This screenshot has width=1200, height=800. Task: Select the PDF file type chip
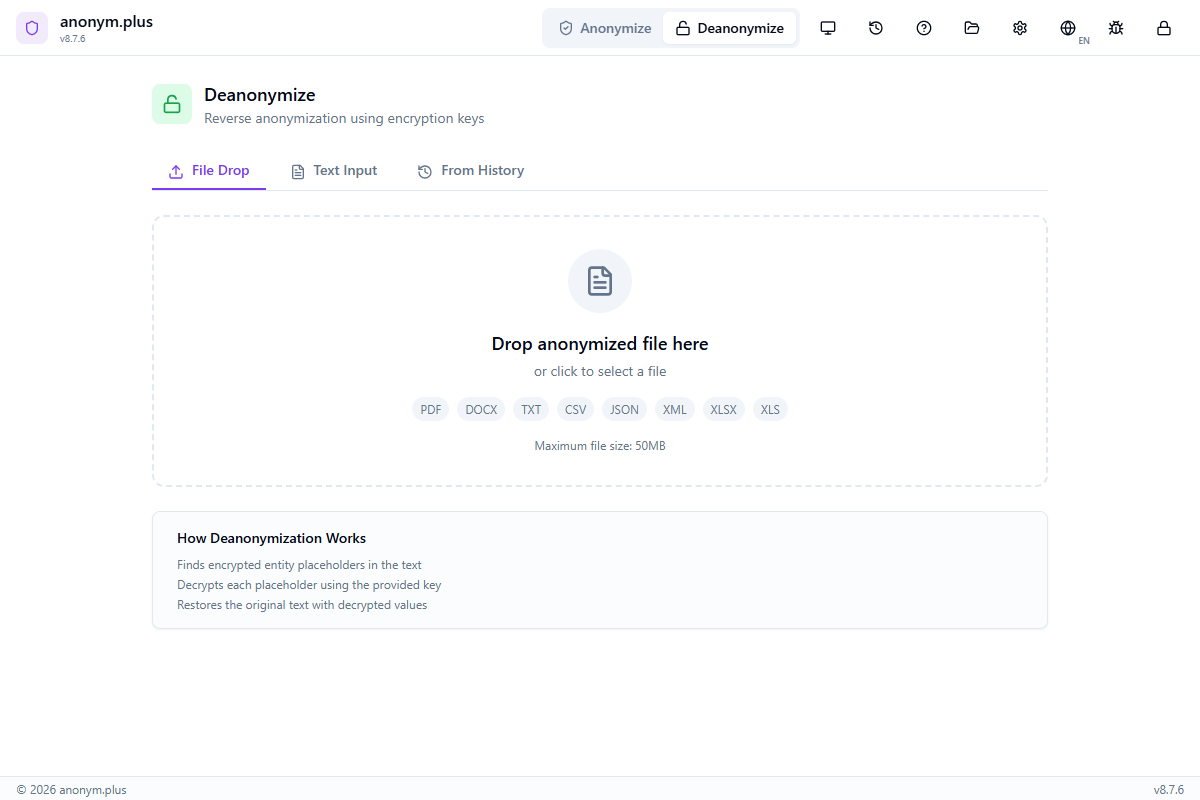coord(430,409)
